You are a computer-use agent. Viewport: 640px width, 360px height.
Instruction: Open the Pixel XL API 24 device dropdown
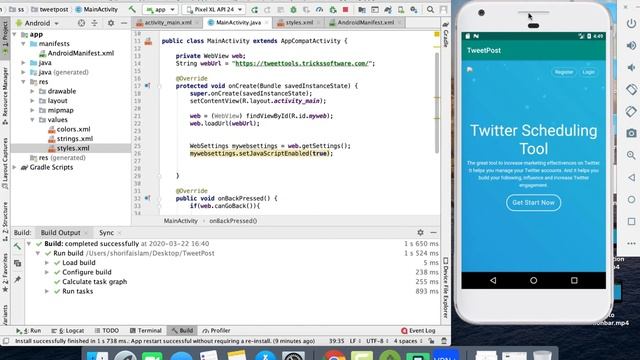(x=214, y=9)
